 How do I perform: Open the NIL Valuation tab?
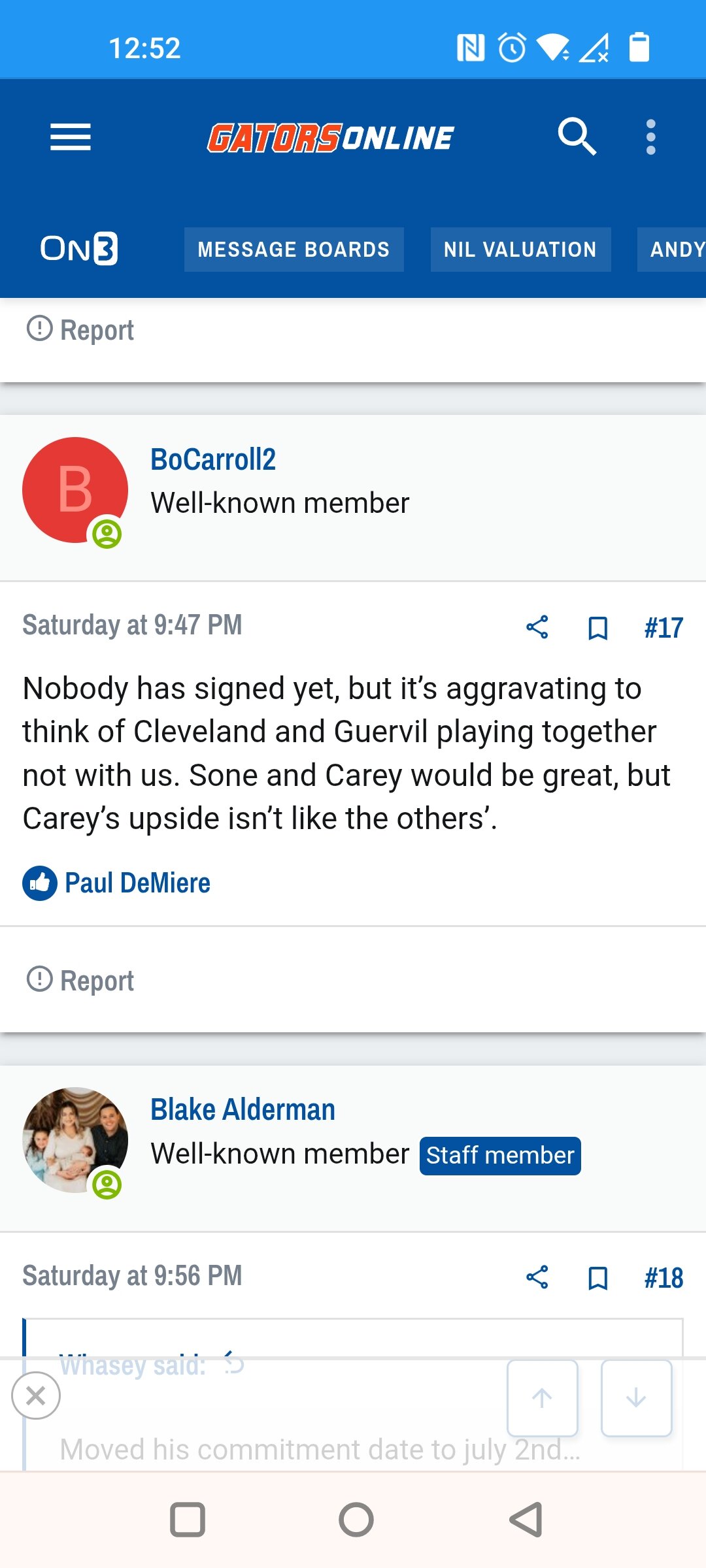[520, 250]
